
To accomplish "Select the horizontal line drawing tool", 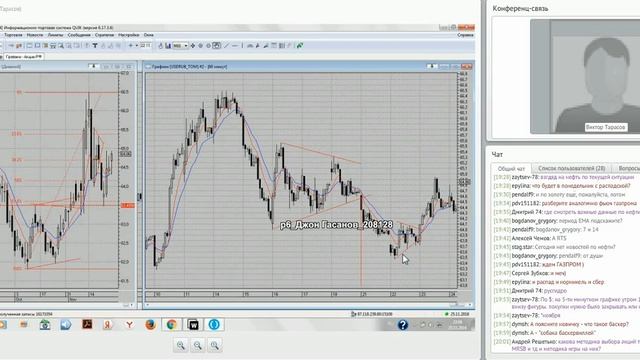I will click(x=235, y=45).
